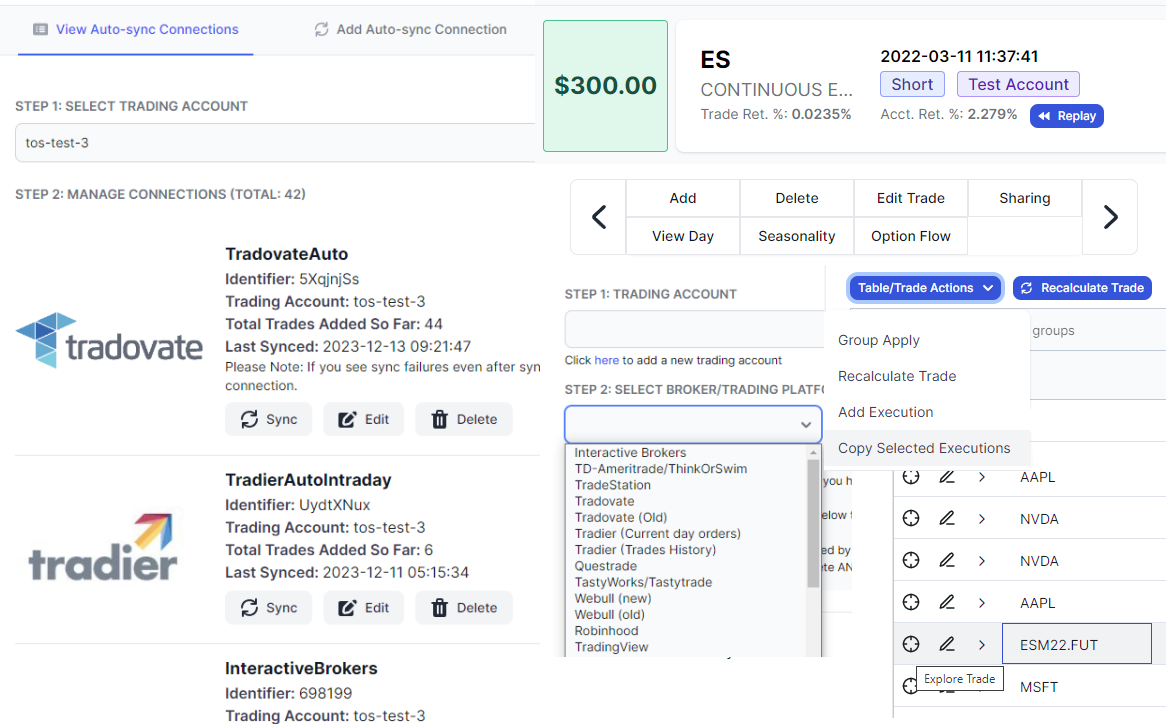Sync the TradierAutoIntraday connection
1166x724 pixels.
pos(268,608)
